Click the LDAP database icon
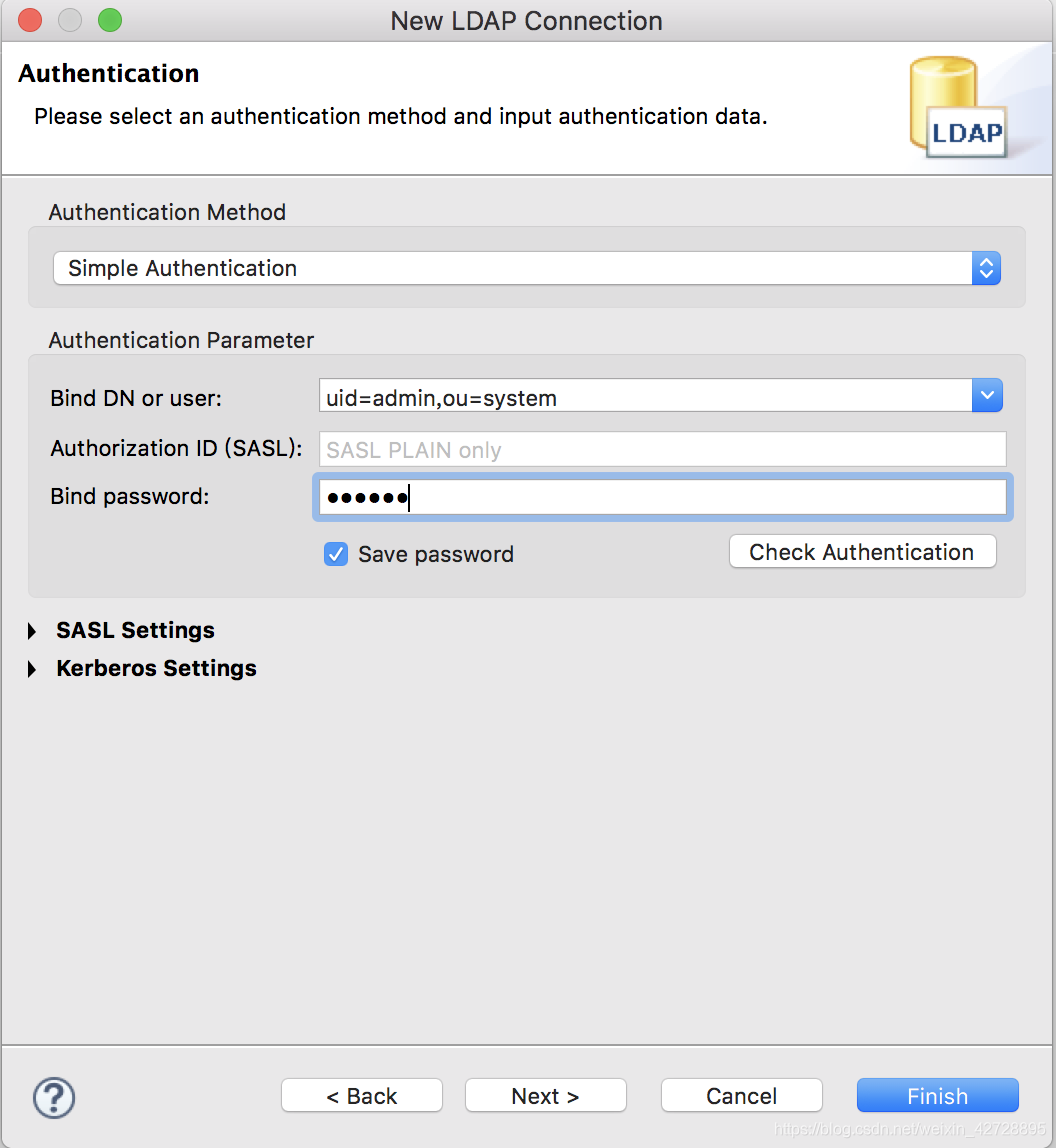The width and height of the screenshot is (1056, 1148). coord(955,105)
